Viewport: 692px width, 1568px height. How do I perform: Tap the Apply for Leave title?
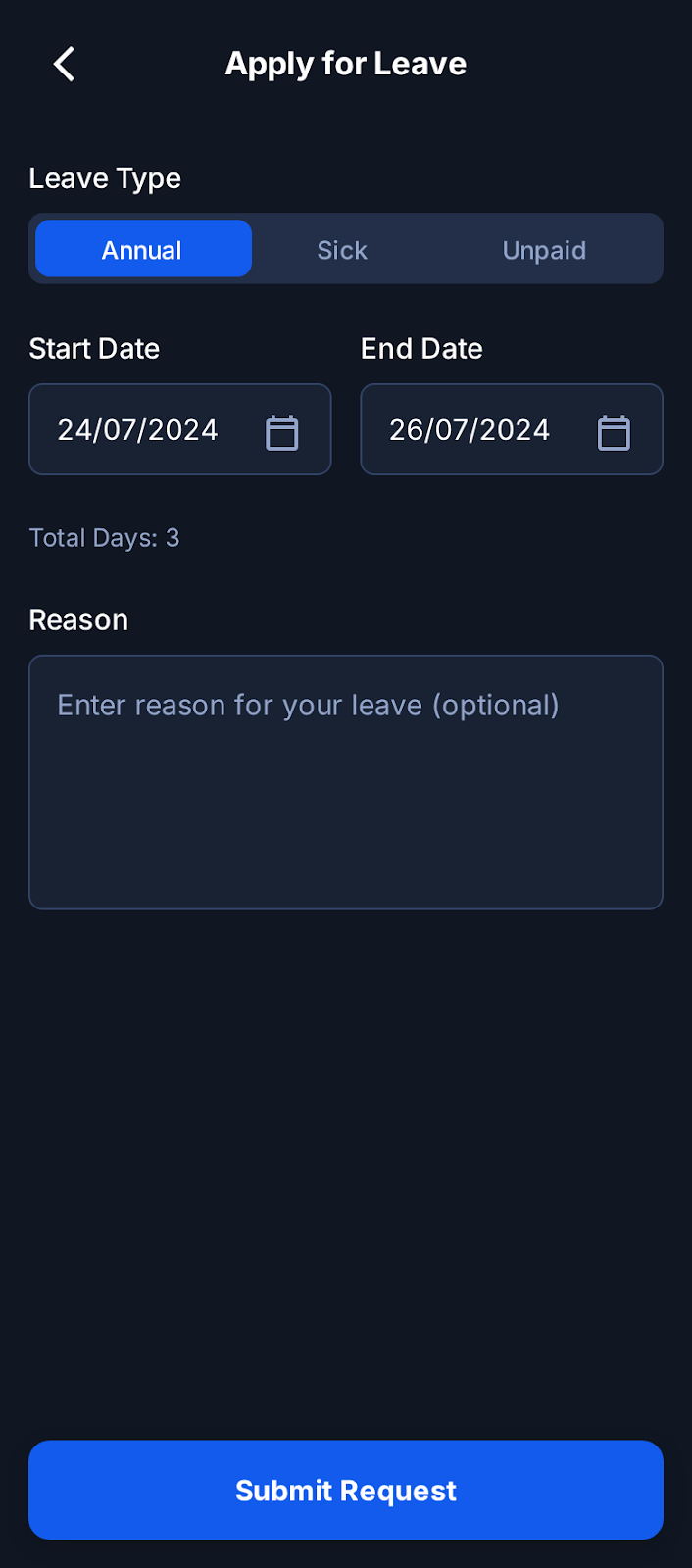click(x=346, y=63)
